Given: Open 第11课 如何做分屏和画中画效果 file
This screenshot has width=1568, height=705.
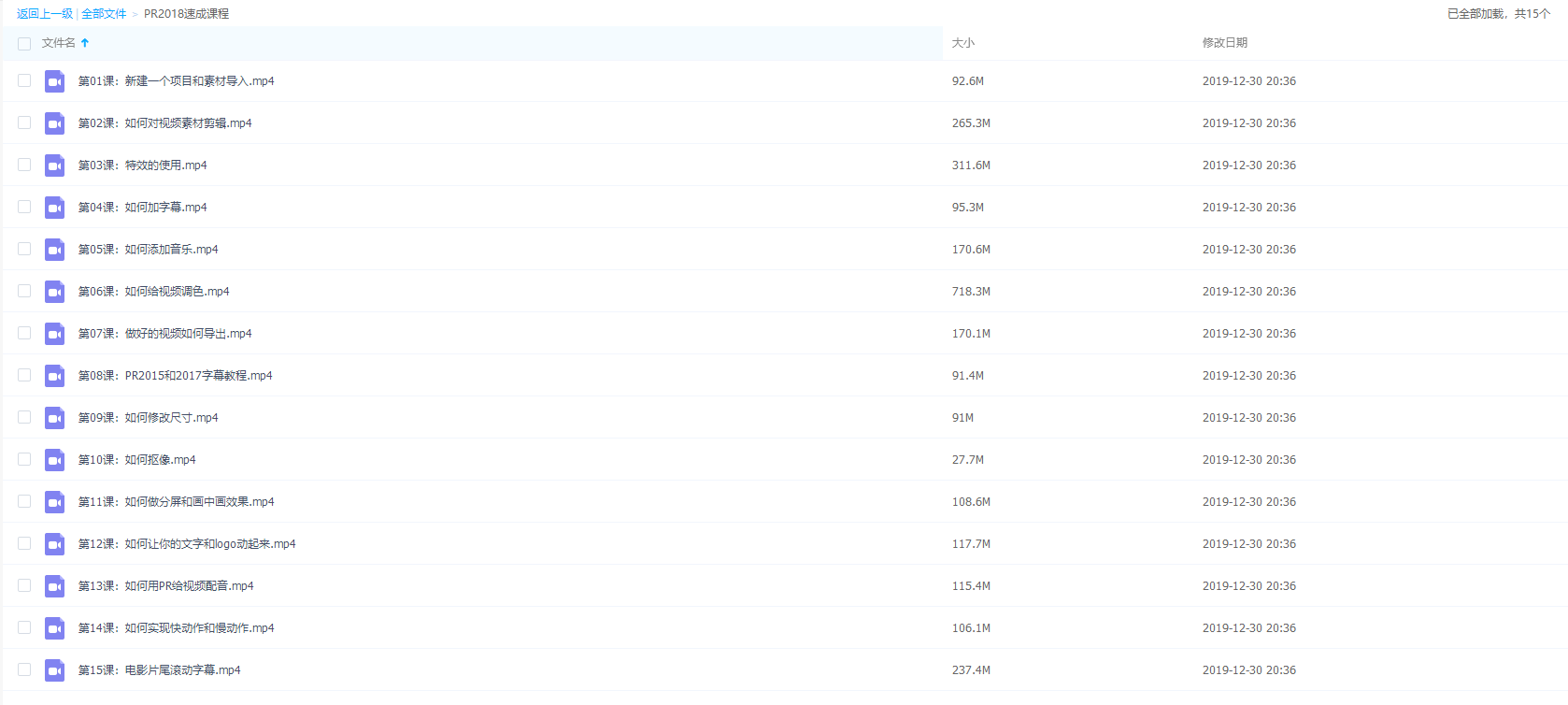Looking at the screenshot, I should tap(176, 502).
